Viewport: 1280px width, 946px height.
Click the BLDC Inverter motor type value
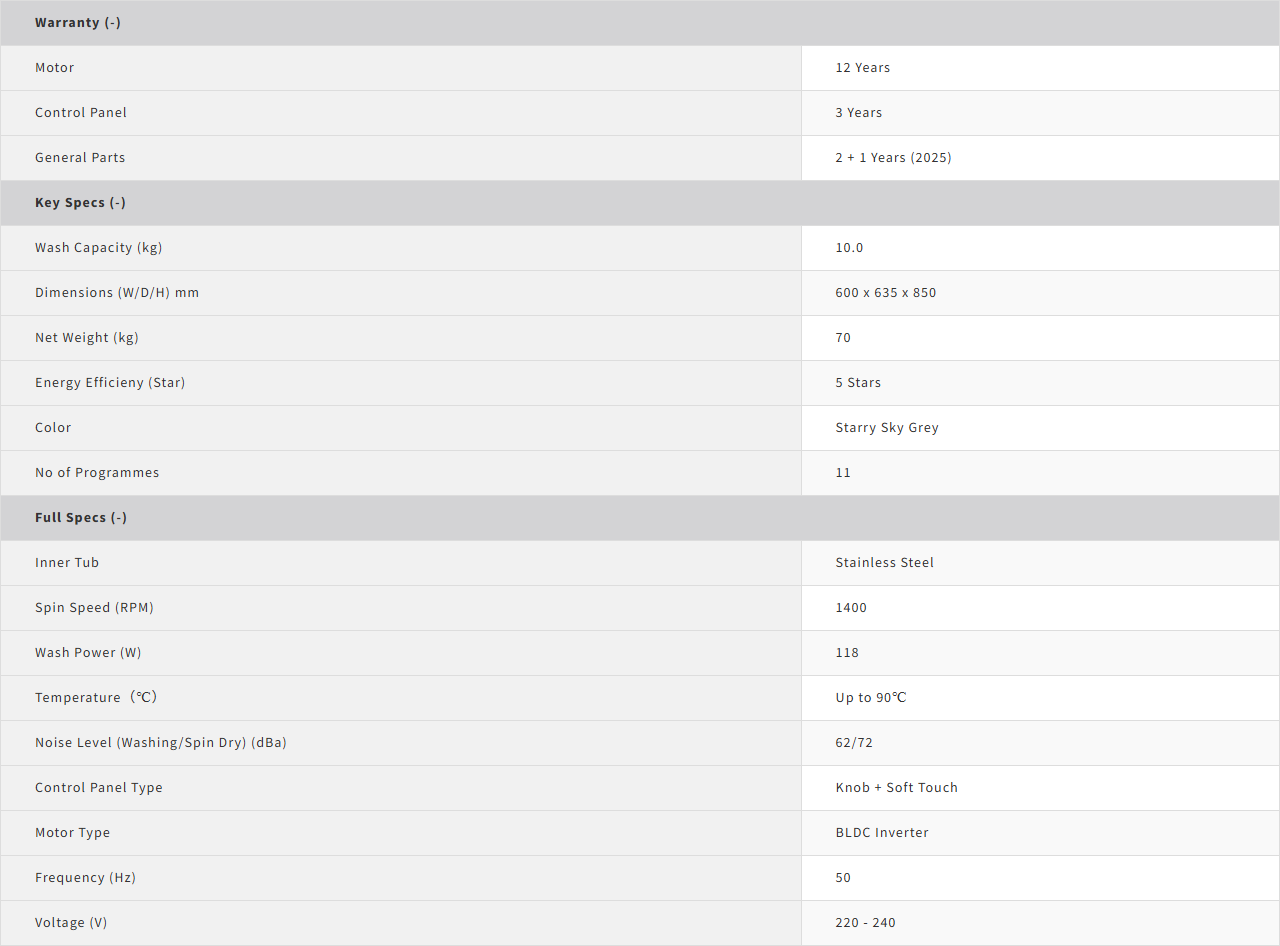click(x=882, y=832)
